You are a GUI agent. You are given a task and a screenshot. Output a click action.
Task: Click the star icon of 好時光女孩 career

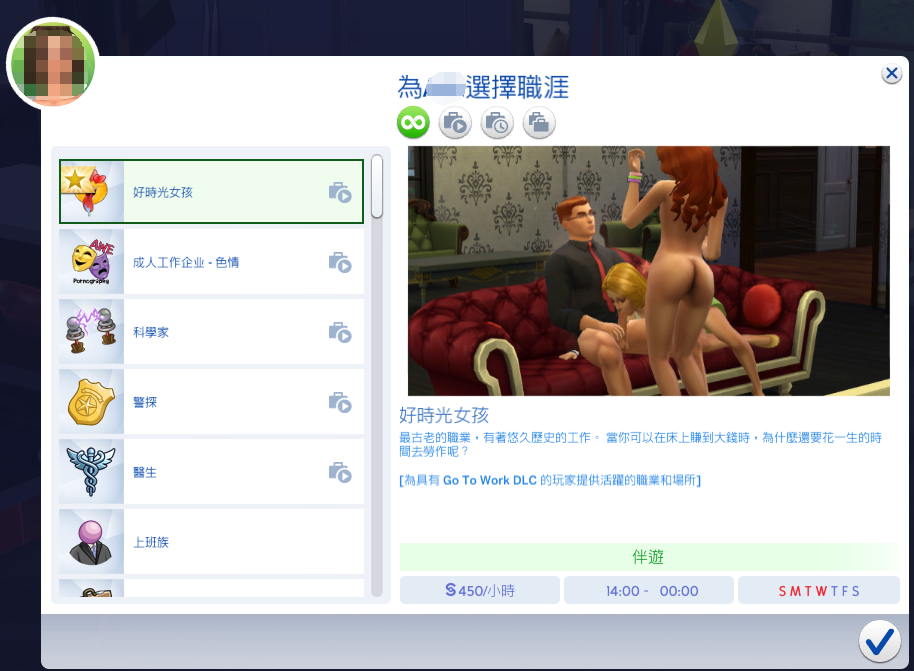click(92, 192)
